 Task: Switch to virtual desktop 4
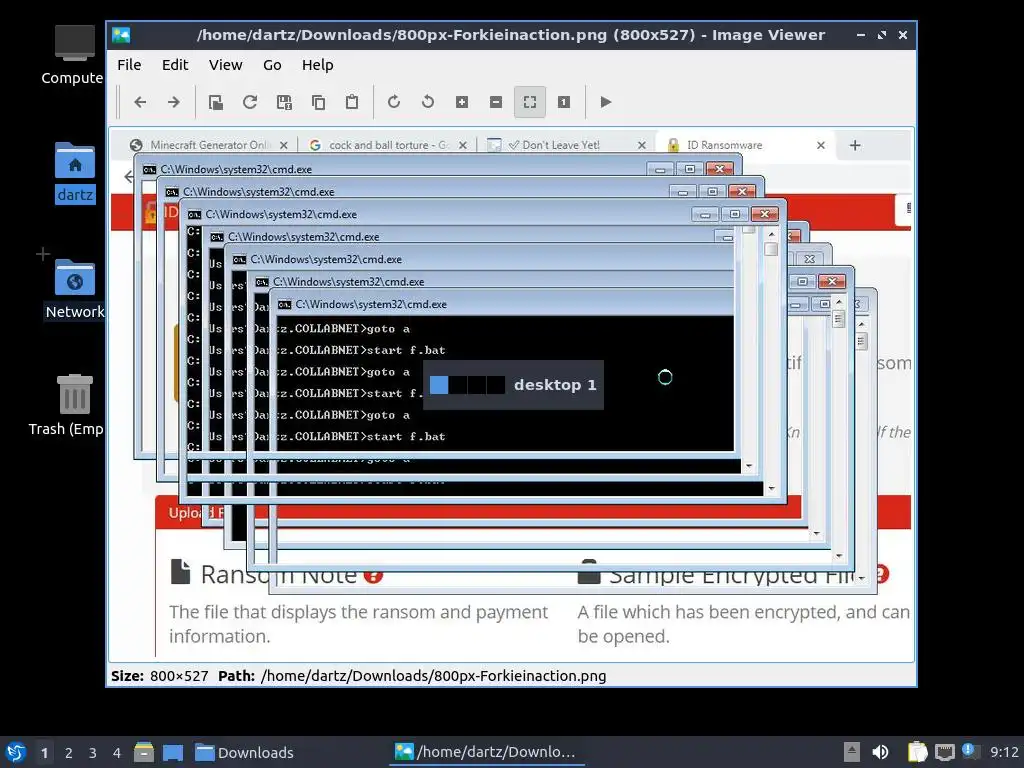(117, 752)
